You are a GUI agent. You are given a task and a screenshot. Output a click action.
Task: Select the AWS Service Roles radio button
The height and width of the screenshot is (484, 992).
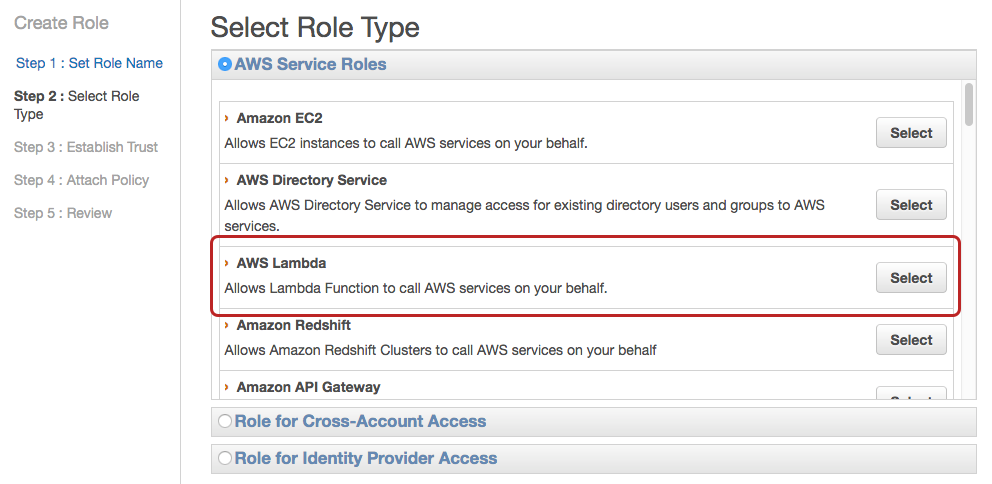(225, 65)
